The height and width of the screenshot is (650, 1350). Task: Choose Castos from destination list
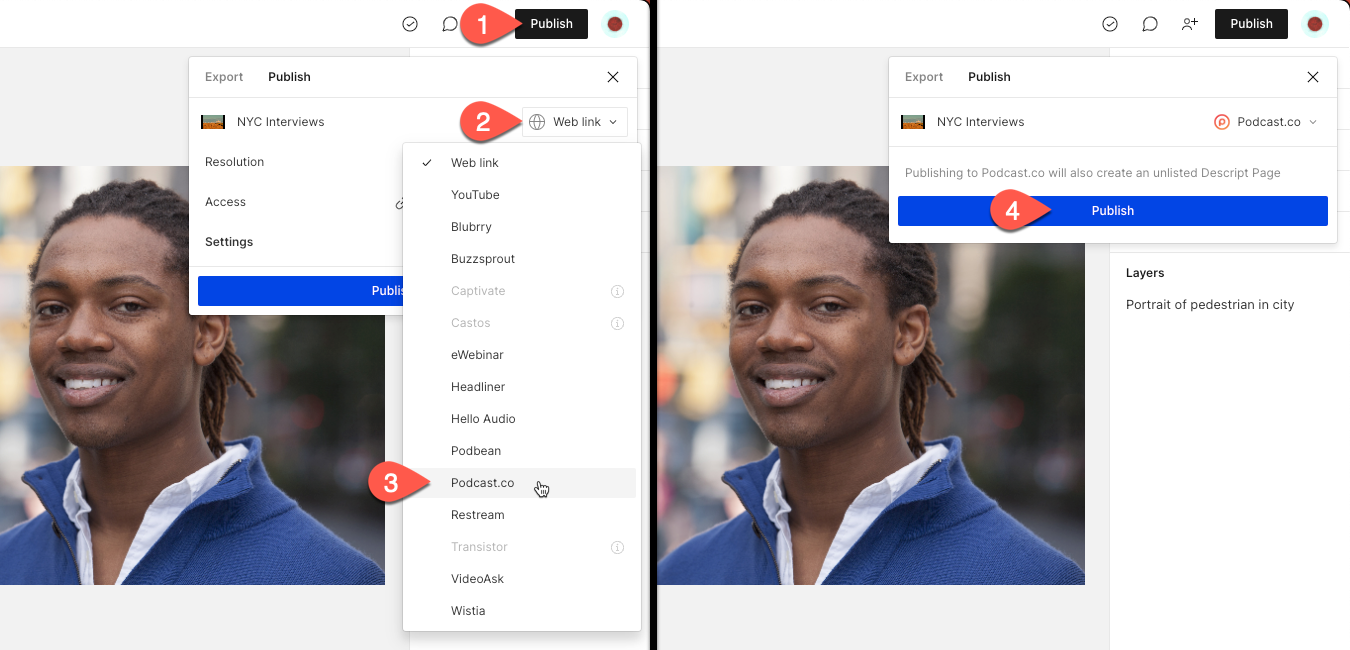tap(521, 323)
